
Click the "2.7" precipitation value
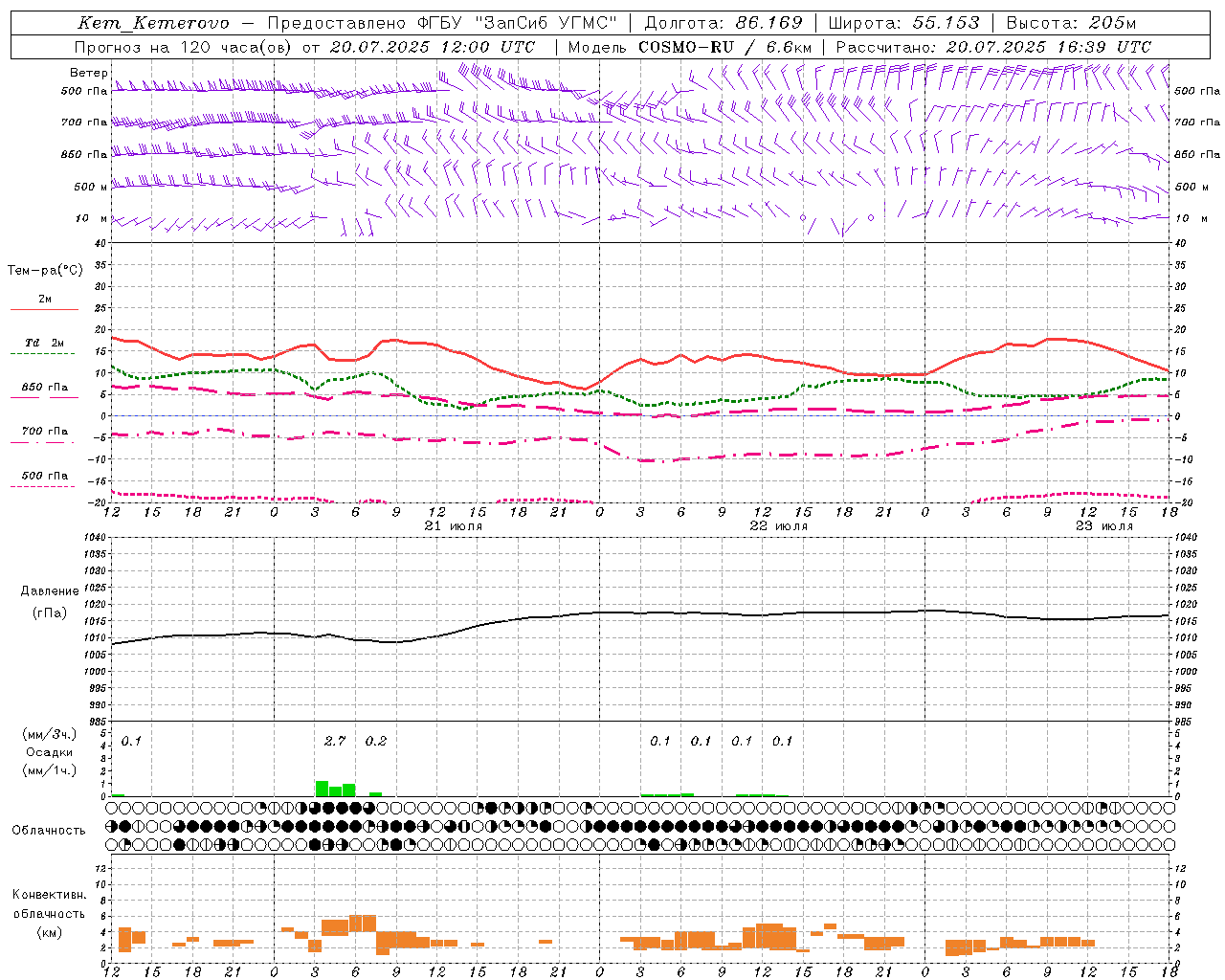[335, 742]
